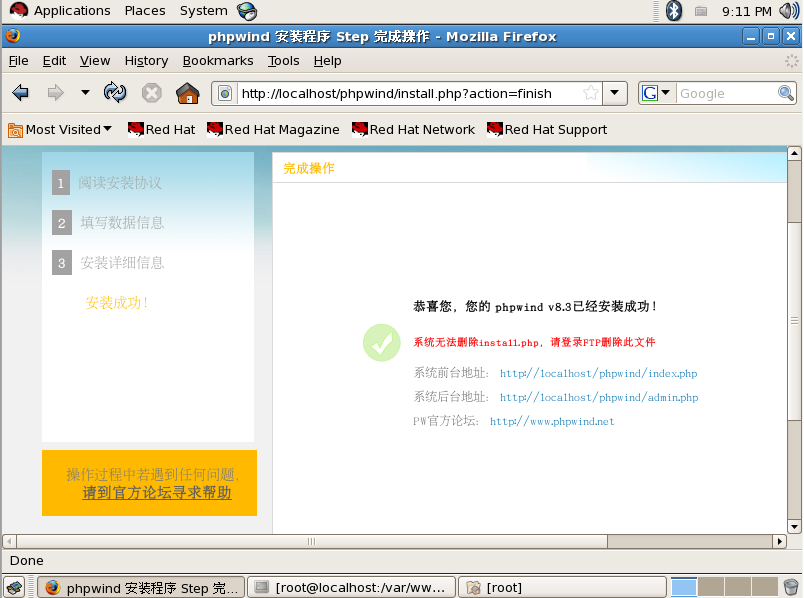Click step 2 number box in the sidebar
The width and height of the screenshot is (804, 598).
[x=62, y=223]
